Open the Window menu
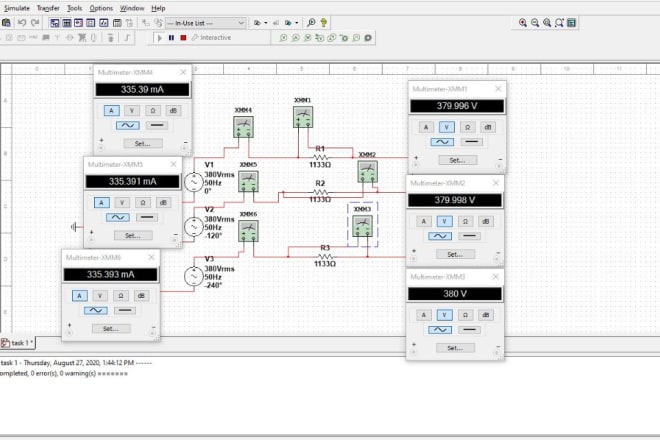This screenshot has width=660, height=440. click(x=132, y=8)
